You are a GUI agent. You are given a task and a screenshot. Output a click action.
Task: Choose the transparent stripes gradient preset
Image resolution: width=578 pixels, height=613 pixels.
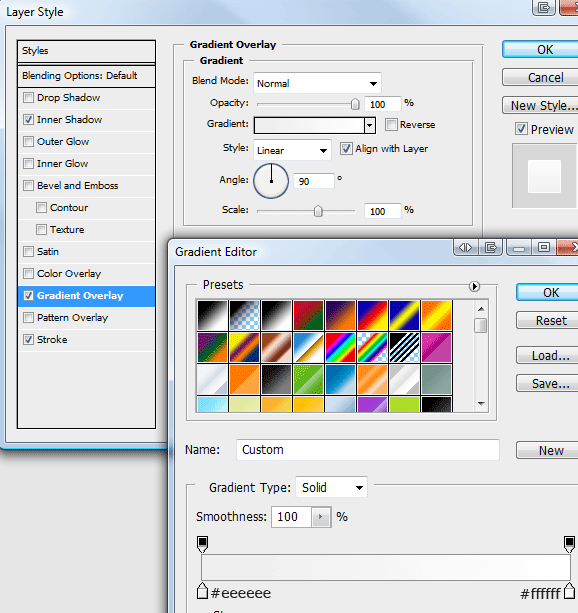coord(404,347)
